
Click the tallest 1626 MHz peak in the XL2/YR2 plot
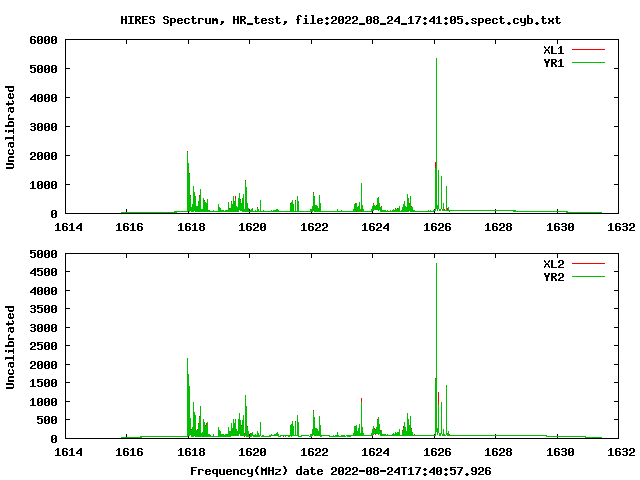[436, 350]
